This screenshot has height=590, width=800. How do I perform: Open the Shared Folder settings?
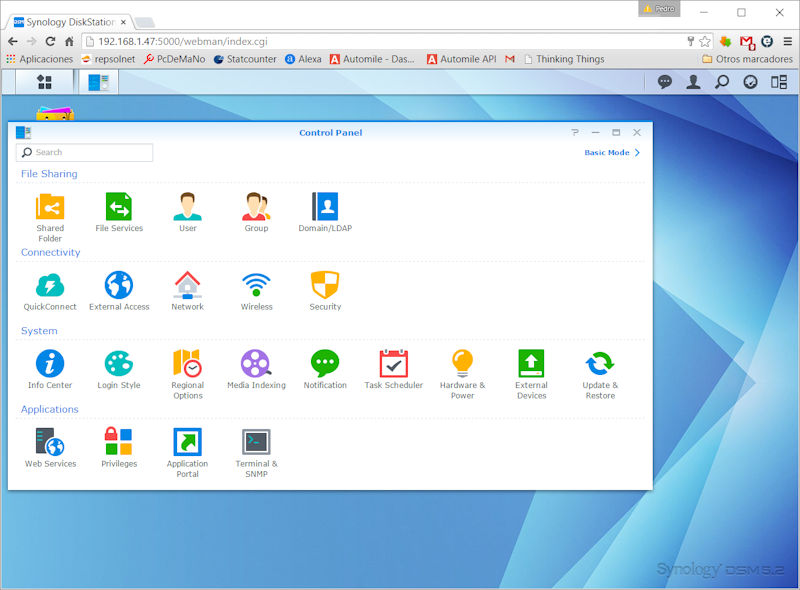pyautogui.click(x=50, y=217)
